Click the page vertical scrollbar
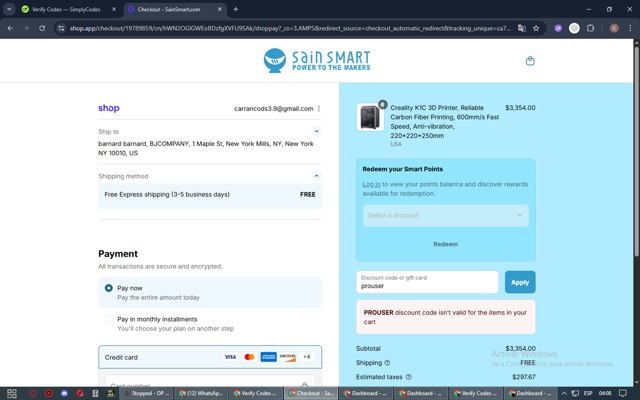 (636, 149)
